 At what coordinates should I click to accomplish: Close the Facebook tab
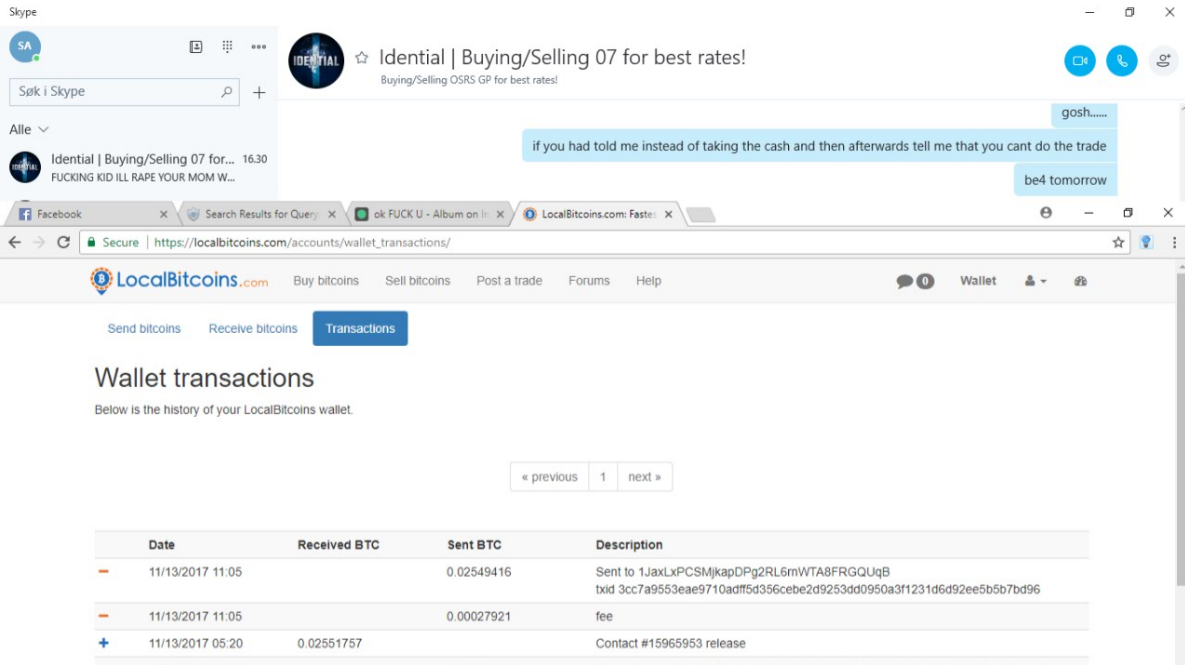point(163,215)
